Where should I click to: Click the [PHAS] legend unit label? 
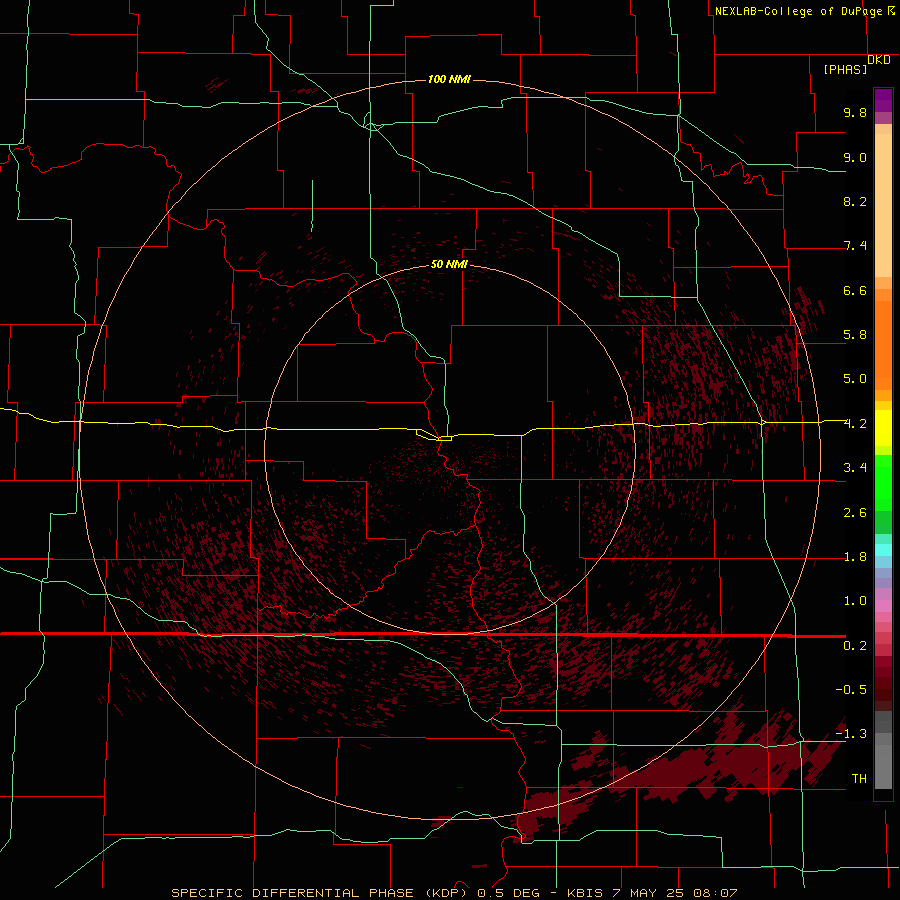(x=845, y=69)
